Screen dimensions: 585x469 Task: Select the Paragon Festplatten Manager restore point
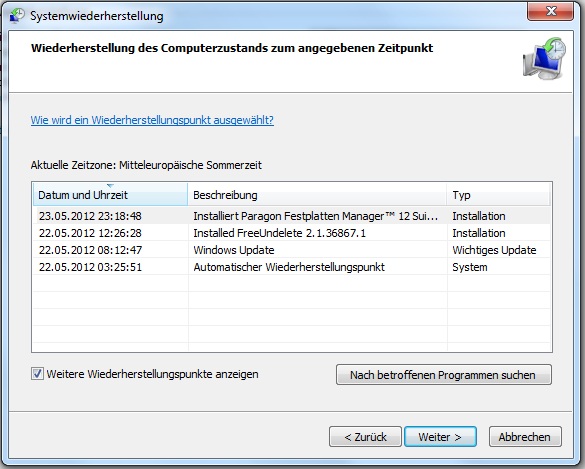pyautogui.click(x=291, y=216)
